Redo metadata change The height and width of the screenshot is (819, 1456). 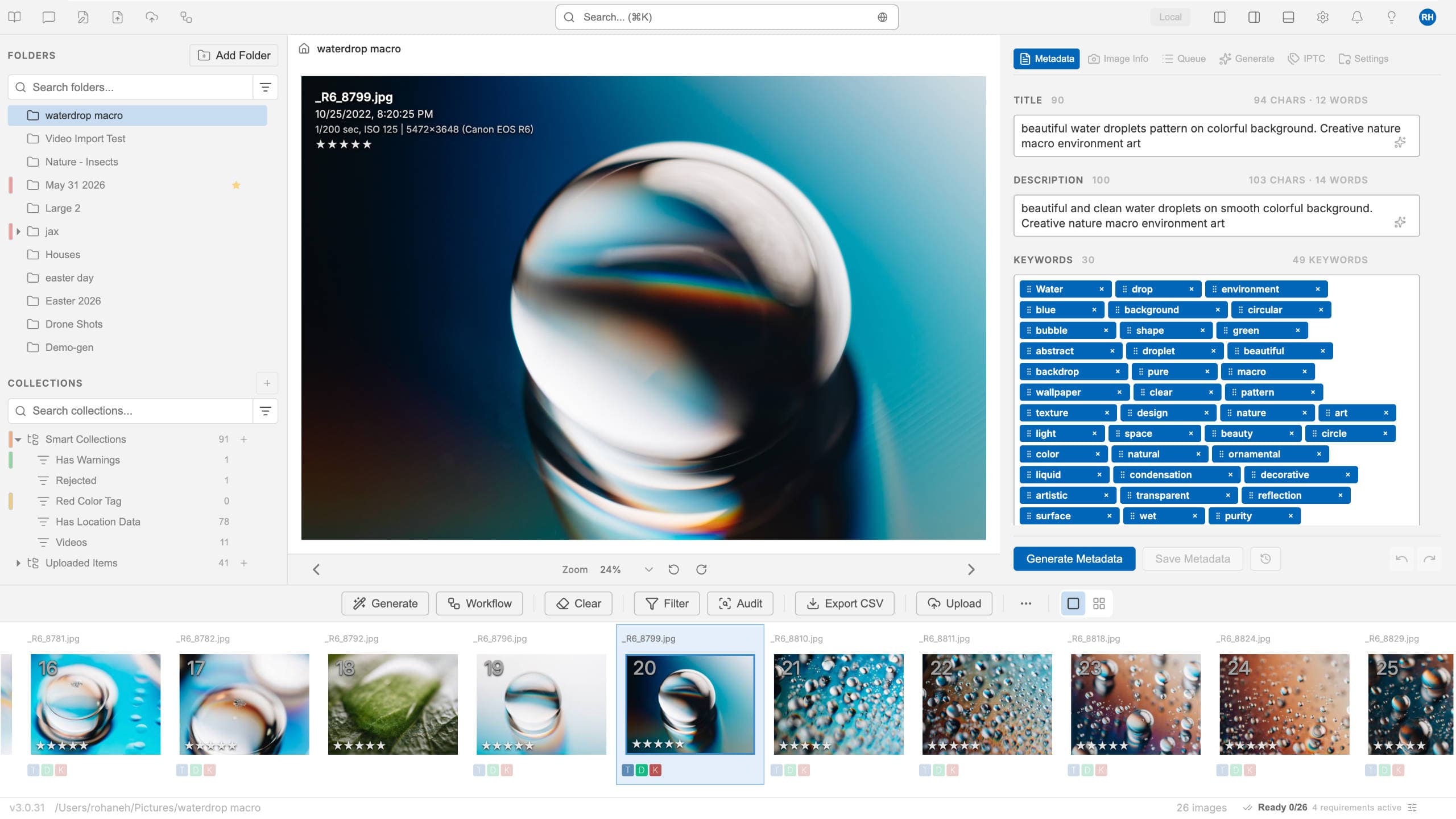point(1429,559)
